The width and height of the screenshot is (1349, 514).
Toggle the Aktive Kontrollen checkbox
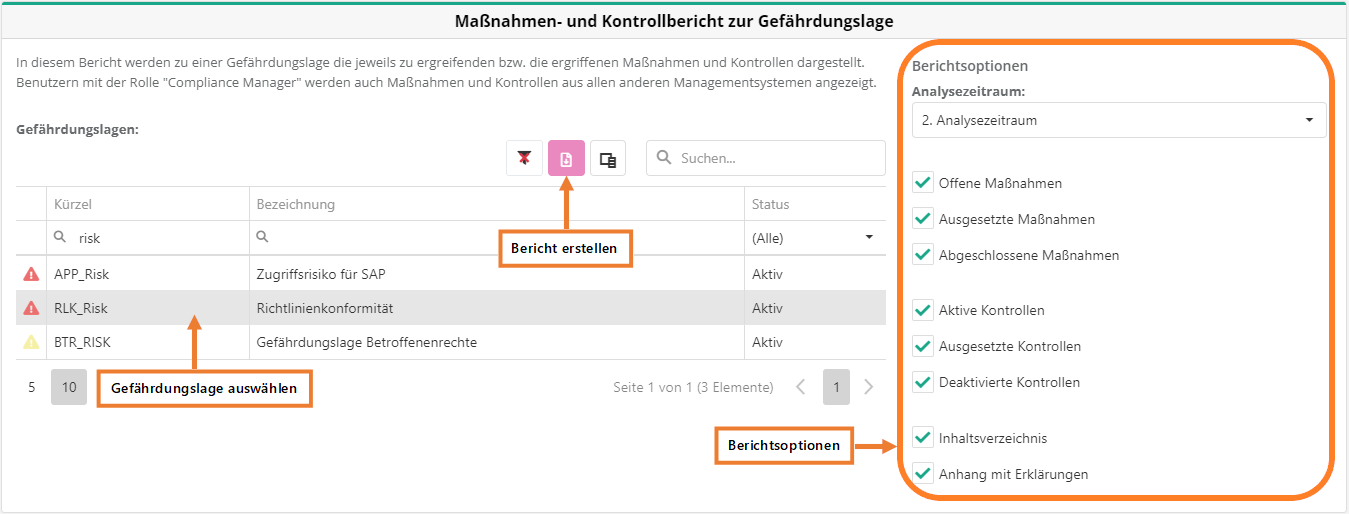[x=923, y=310]
